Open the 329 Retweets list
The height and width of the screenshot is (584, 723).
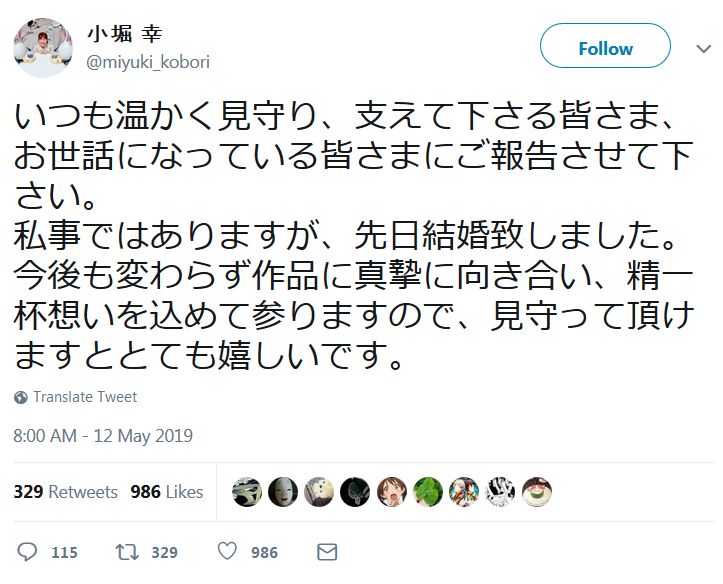(x=66, y=492)
